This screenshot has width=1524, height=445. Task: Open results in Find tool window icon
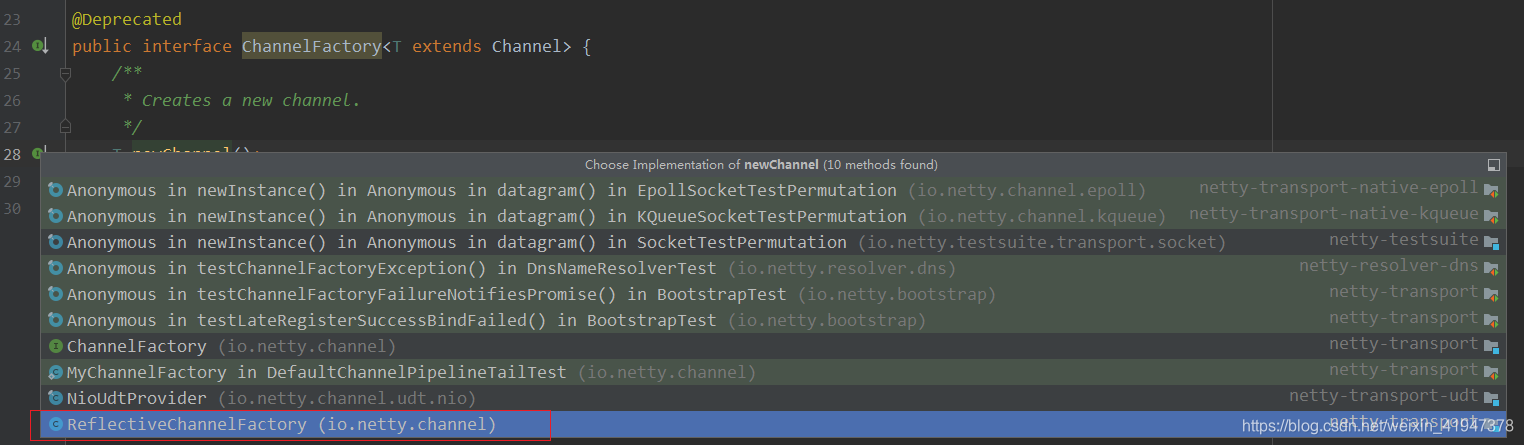[1494, 165]
